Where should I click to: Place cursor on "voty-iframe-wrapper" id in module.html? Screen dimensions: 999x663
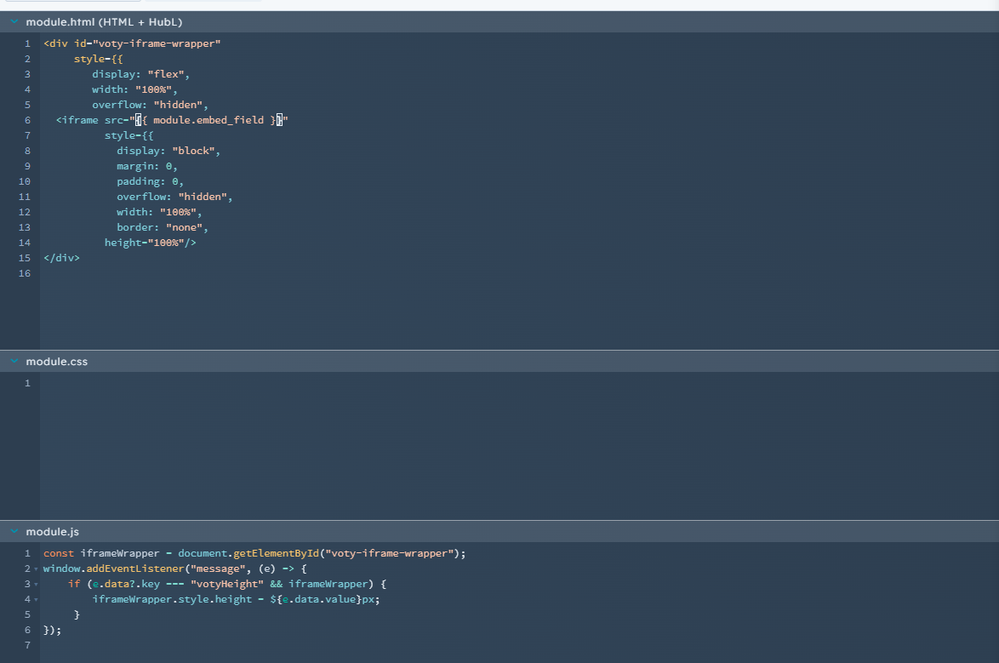pos(156,44)
